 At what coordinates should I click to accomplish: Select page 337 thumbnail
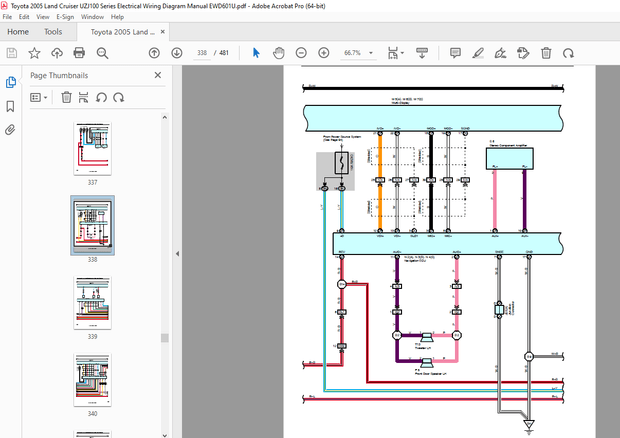pyautogui.click(x=93, y=149)
